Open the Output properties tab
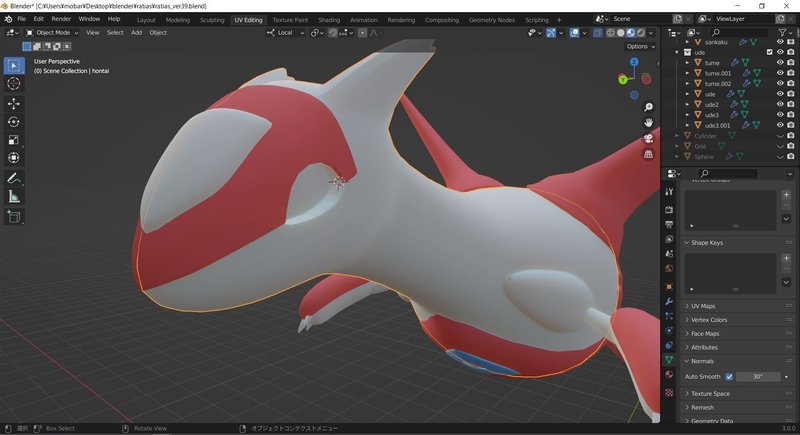The height and width of the screenshot is (435, 800). (669, 224)
